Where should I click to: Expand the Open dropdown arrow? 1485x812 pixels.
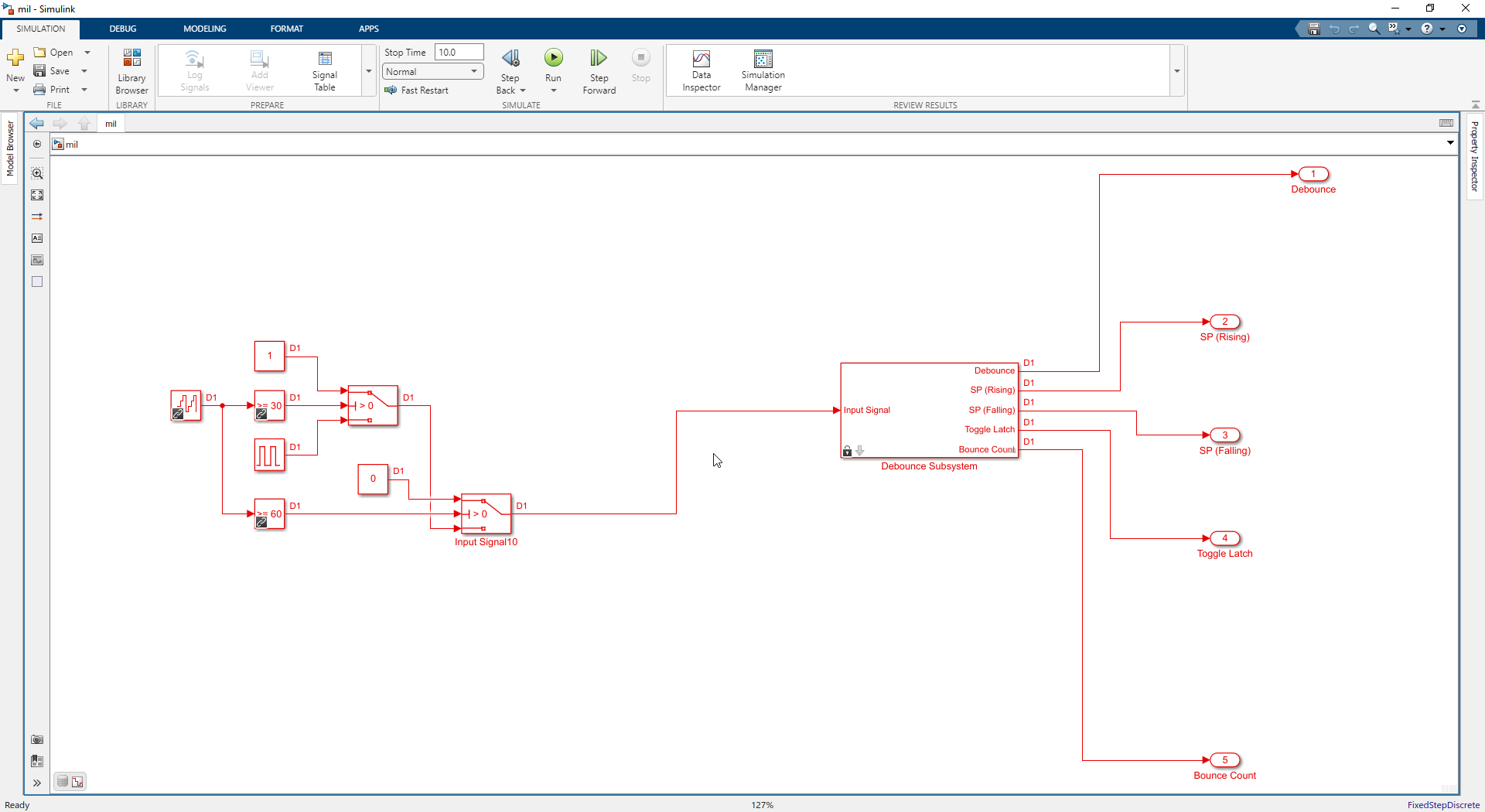(87, 53)
